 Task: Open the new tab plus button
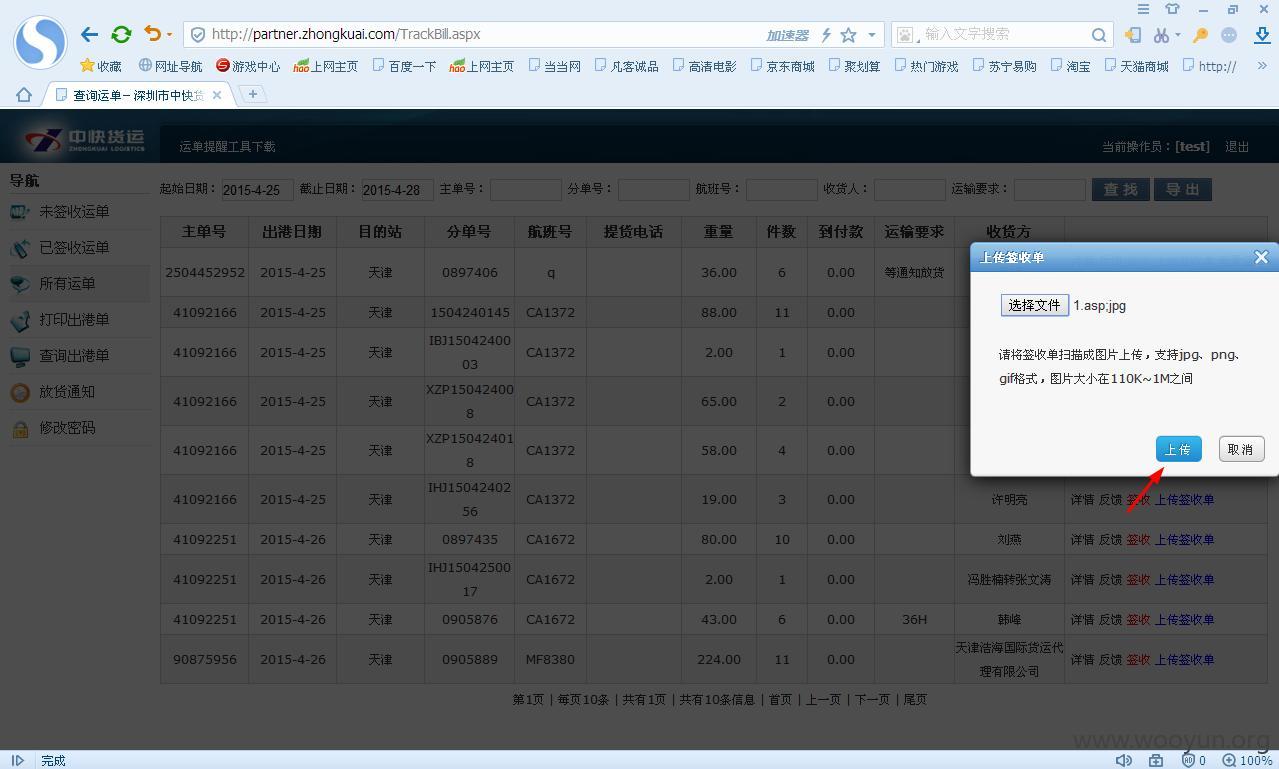pos(253,94)
